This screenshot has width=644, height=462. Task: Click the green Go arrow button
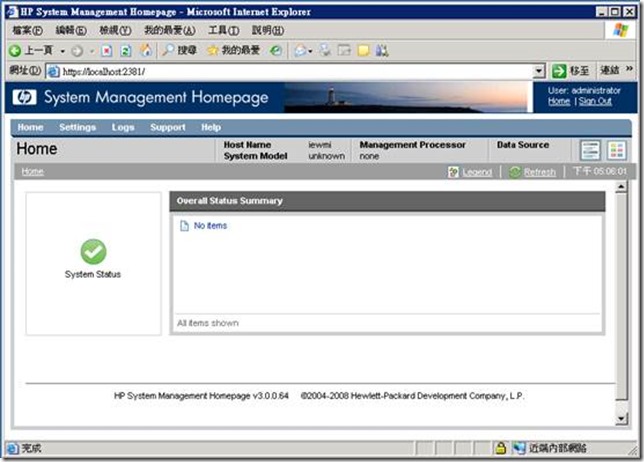559,71
